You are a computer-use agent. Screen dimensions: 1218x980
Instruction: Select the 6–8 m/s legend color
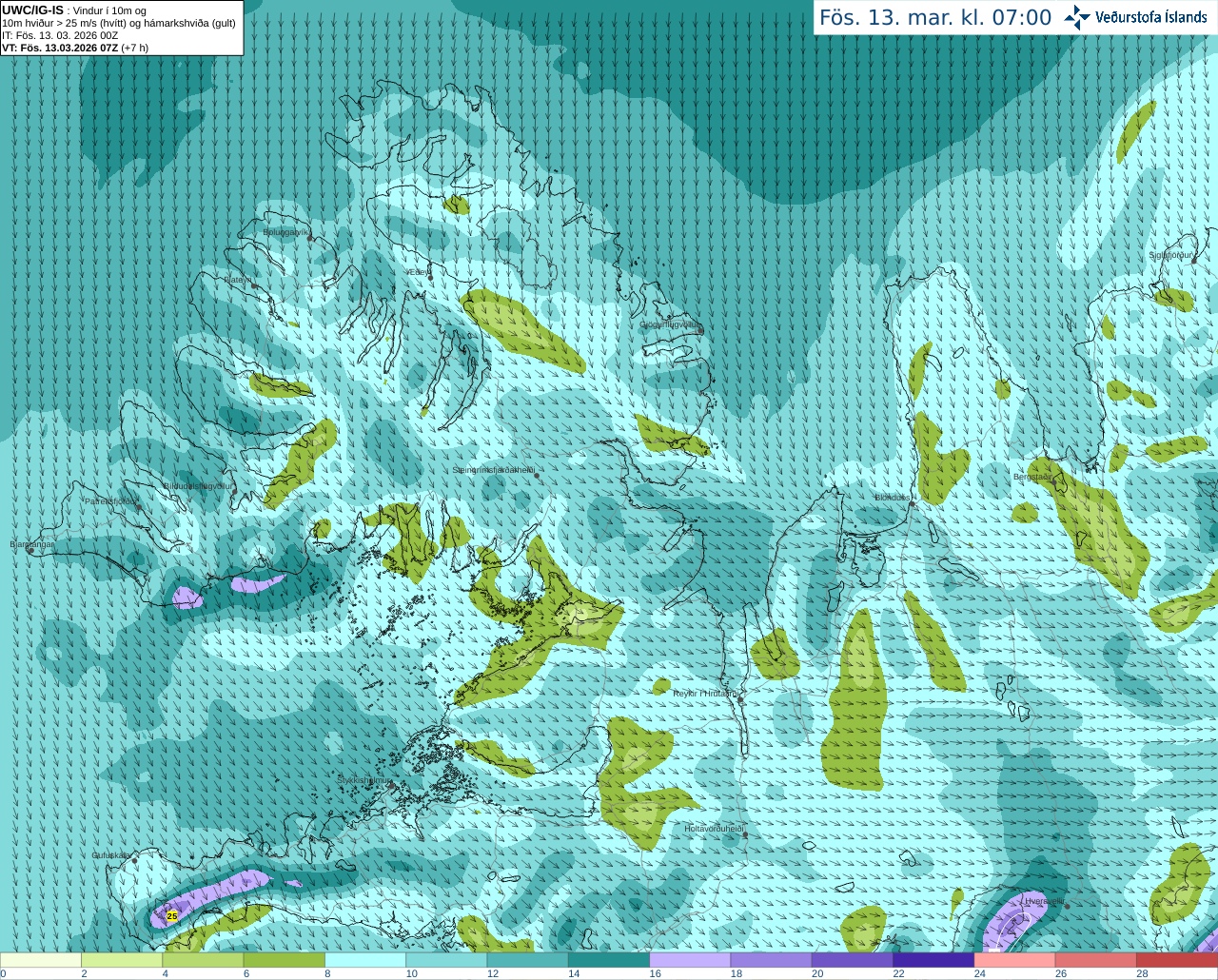tap(285, 960)
